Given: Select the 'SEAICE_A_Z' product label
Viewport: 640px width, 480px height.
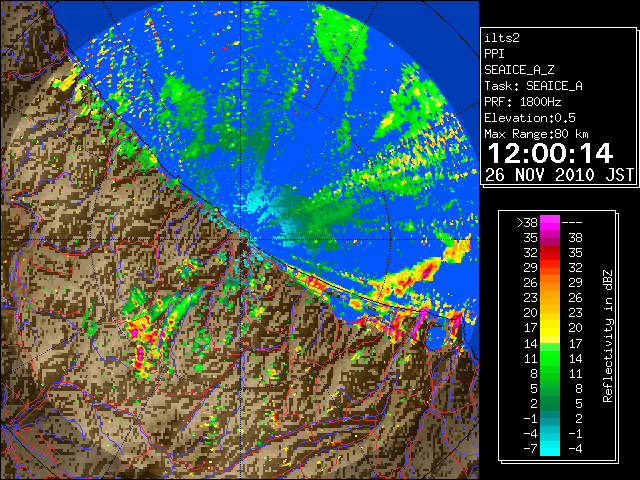Looking at the screenshot, I should (x=519, y=70).
